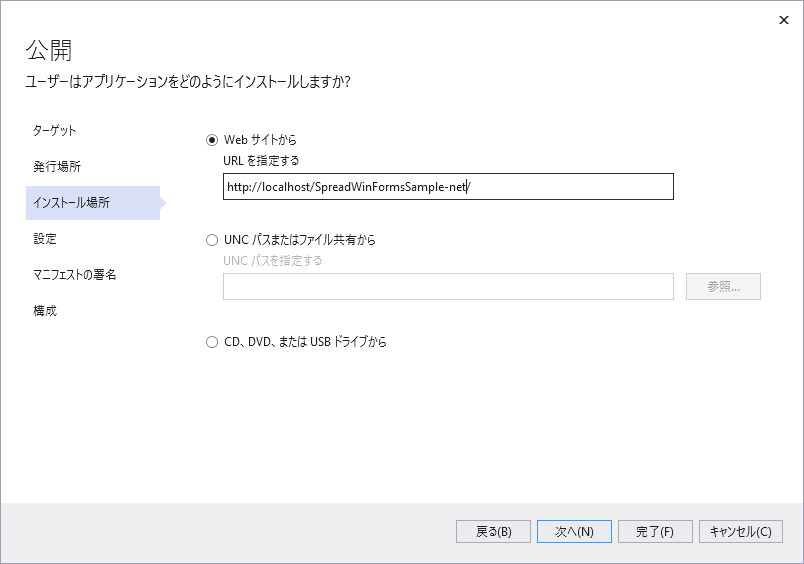Image resolution: width=804 pixels, height=564 pixels.
Task: Click the empty UNC path input field
Action: [448, 287]
